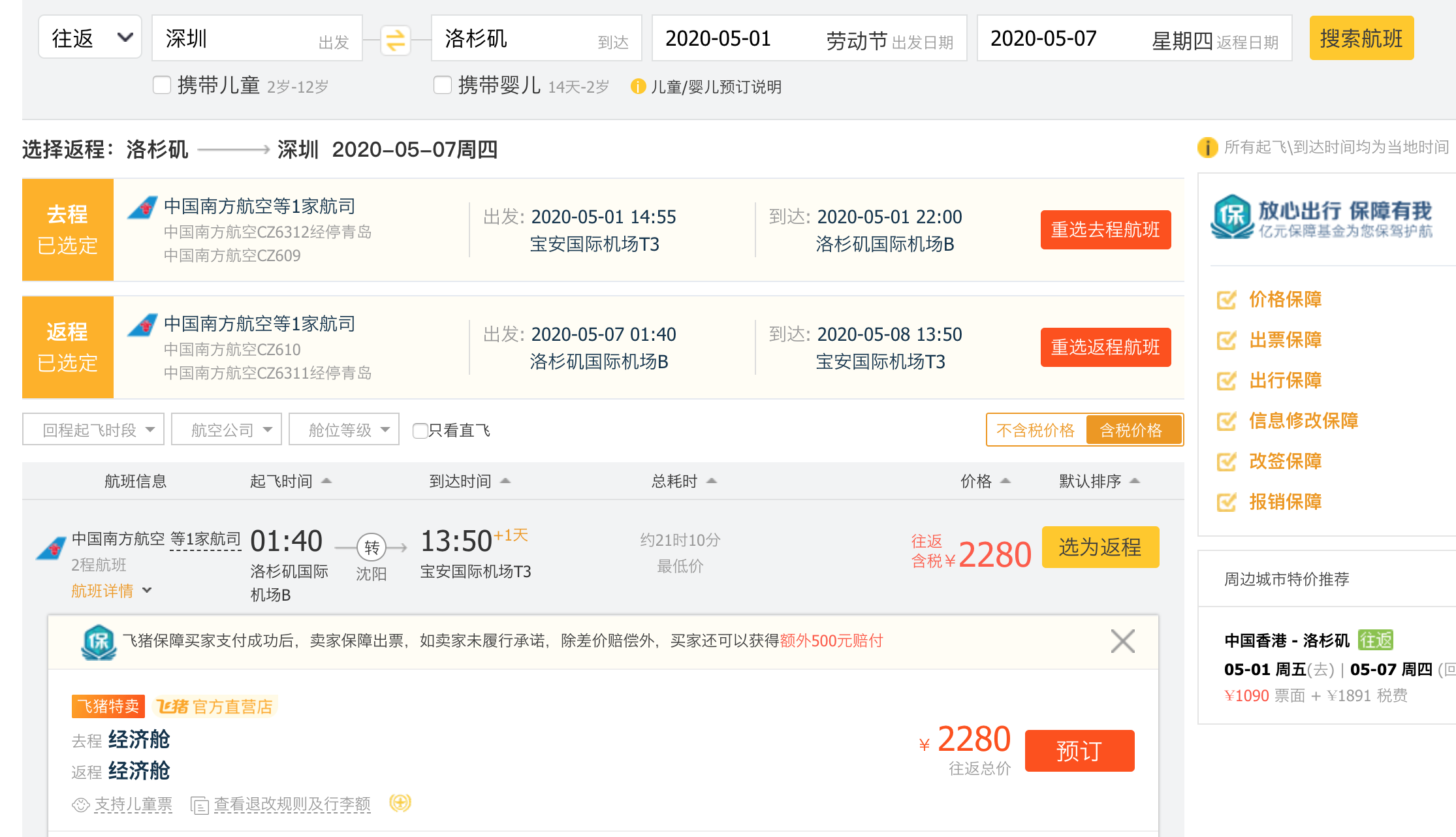
Task: Click the 洛杉矶 arrival city field
Action: (x=537, y=38)
